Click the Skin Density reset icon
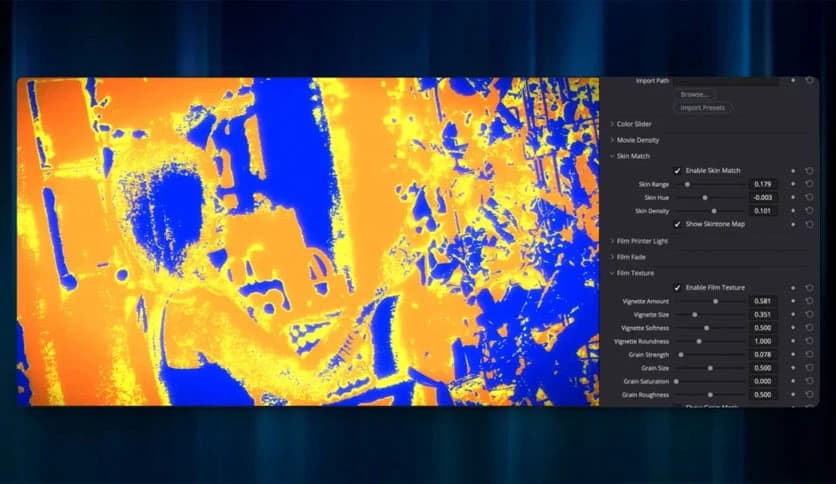The width and height of the screenshot is (836, 484). 808,211
